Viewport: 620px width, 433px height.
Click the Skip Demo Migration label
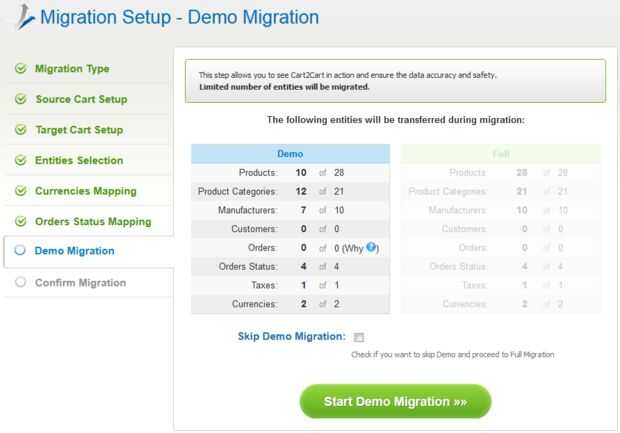[x=292, y=336]
